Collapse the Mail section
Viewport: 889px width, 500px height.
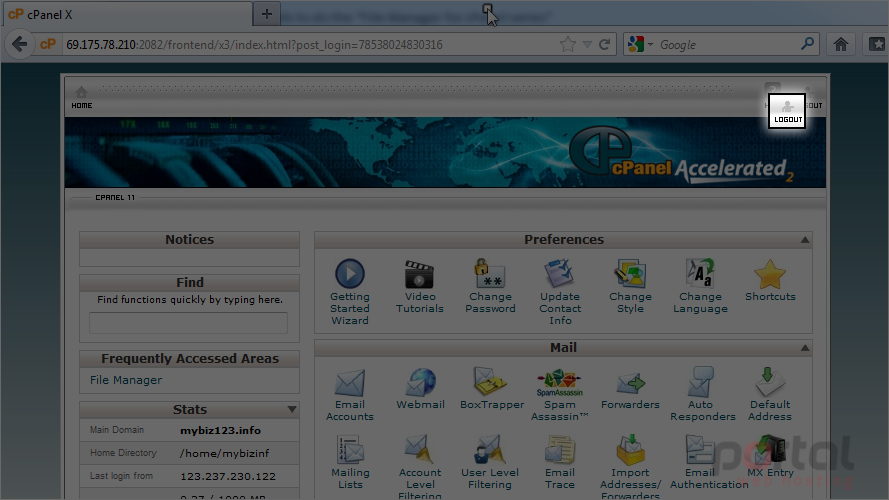pyautogui.click(x=805, y=348)
